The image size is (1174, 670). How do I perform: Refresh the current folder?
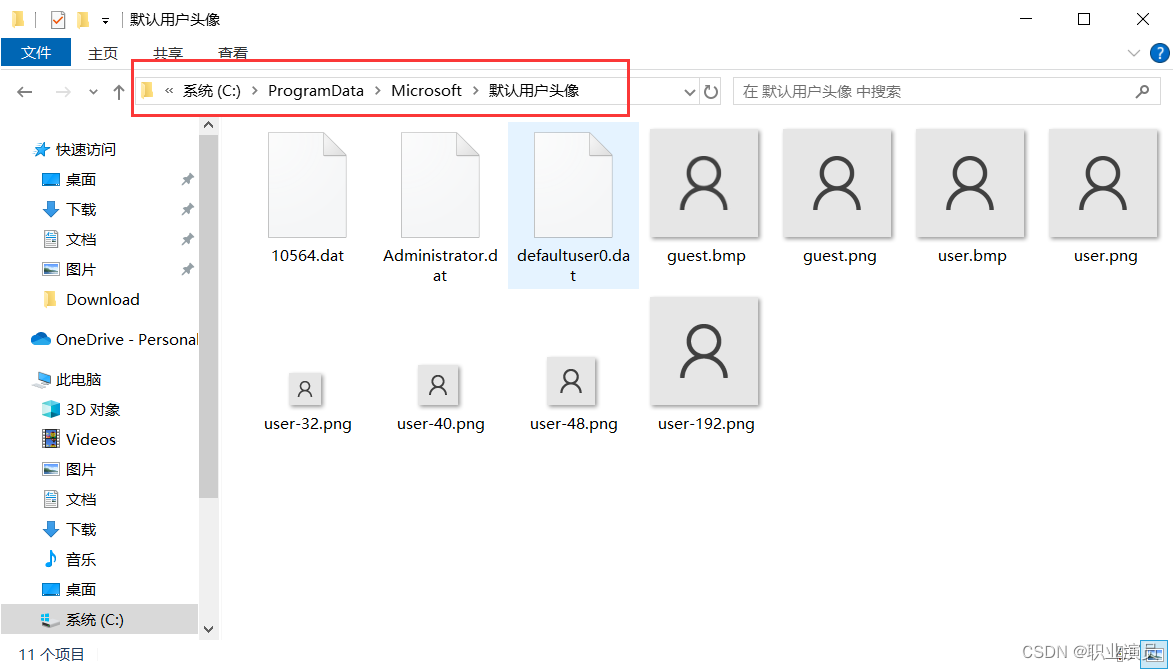click(711, 92)
